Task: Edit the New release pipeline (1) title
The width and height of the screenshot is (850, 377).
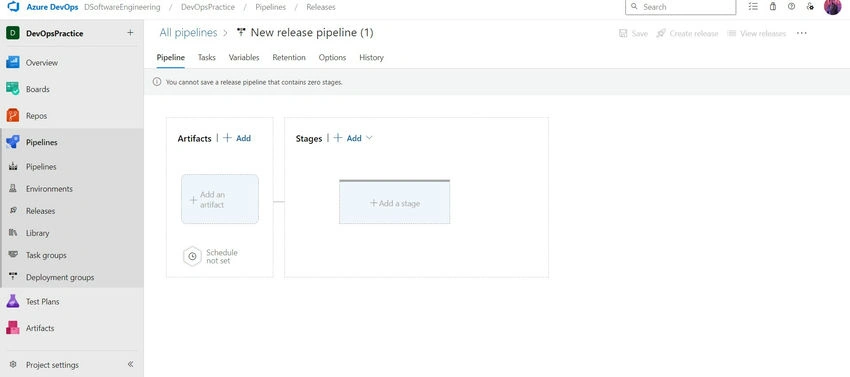Action: pyautogui.click(x=312, y=33)
